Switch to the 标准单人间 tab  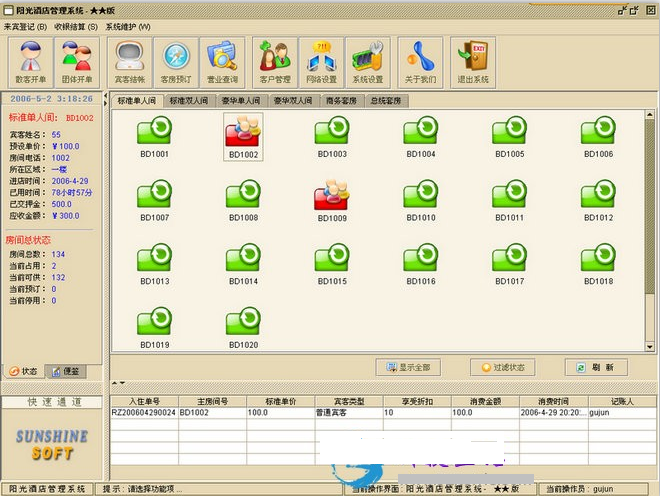137,101
